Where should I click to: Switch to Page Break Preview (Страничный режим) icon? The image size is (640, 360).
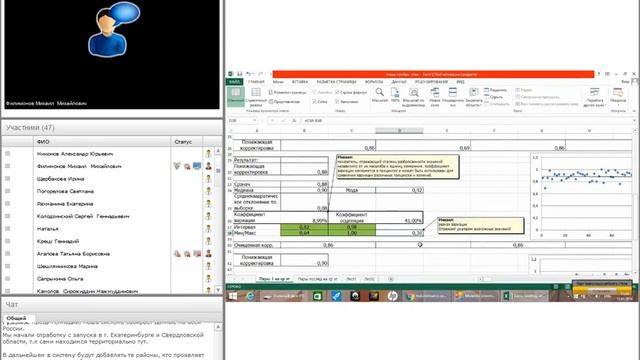256,96
